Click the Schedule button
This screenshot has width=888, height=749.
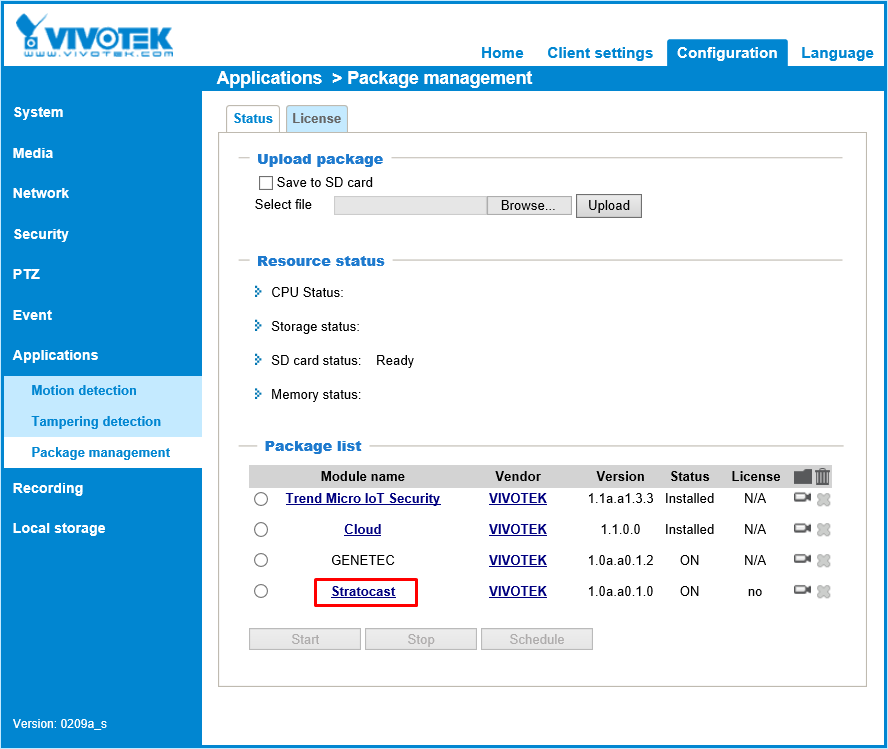point(537,639)
